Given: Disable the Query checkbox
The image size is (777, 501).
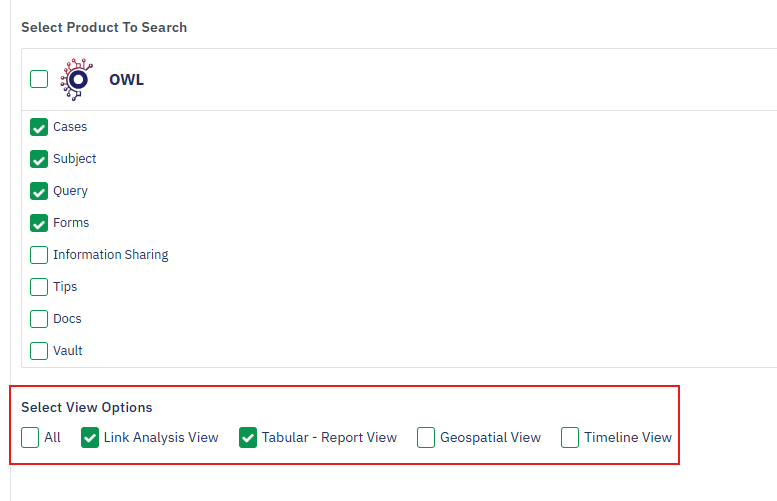Looking at the screenshot, I should point(39,191).
